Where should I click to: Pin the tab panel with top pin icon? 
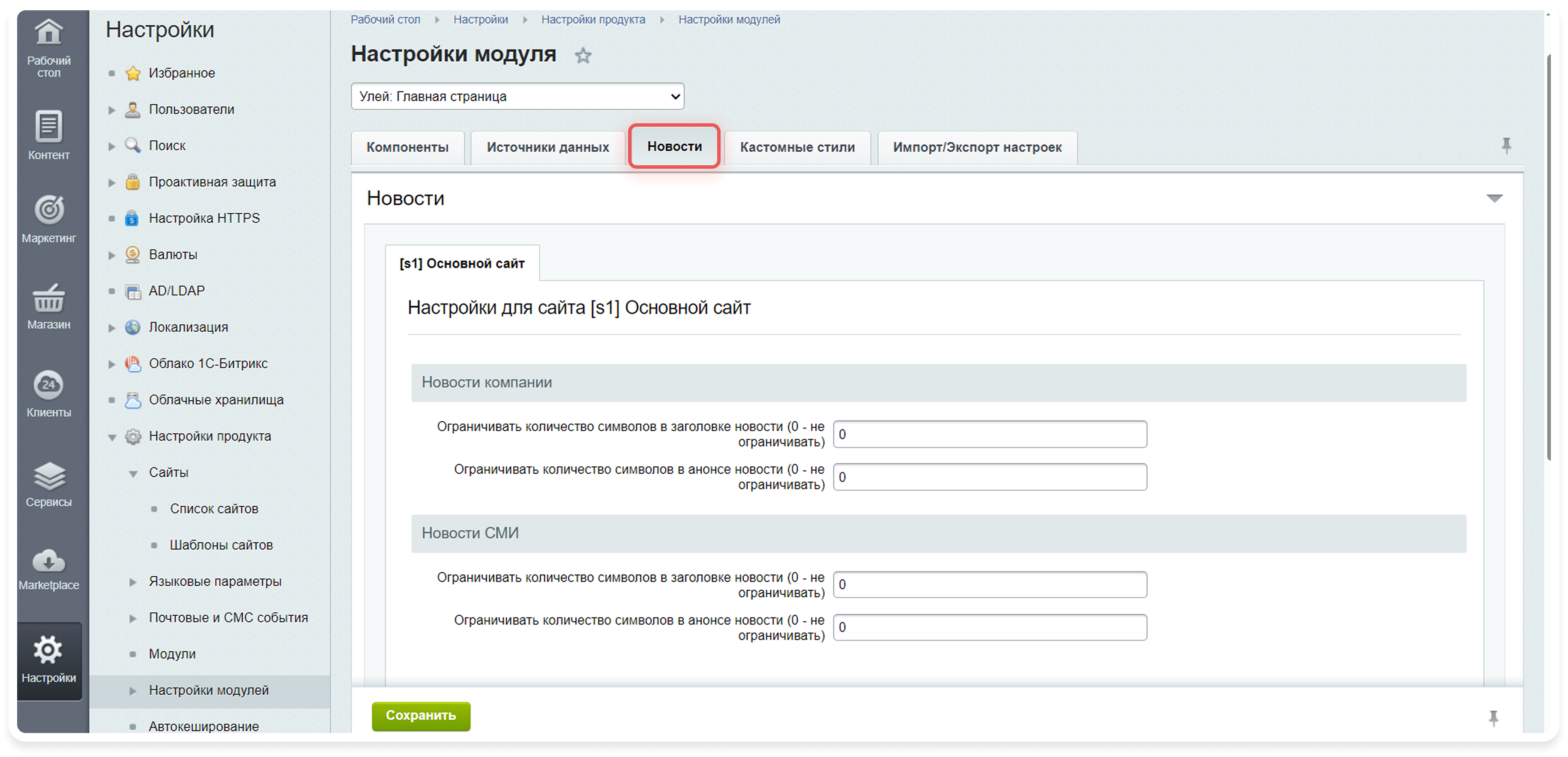[x=1506, y=146]
